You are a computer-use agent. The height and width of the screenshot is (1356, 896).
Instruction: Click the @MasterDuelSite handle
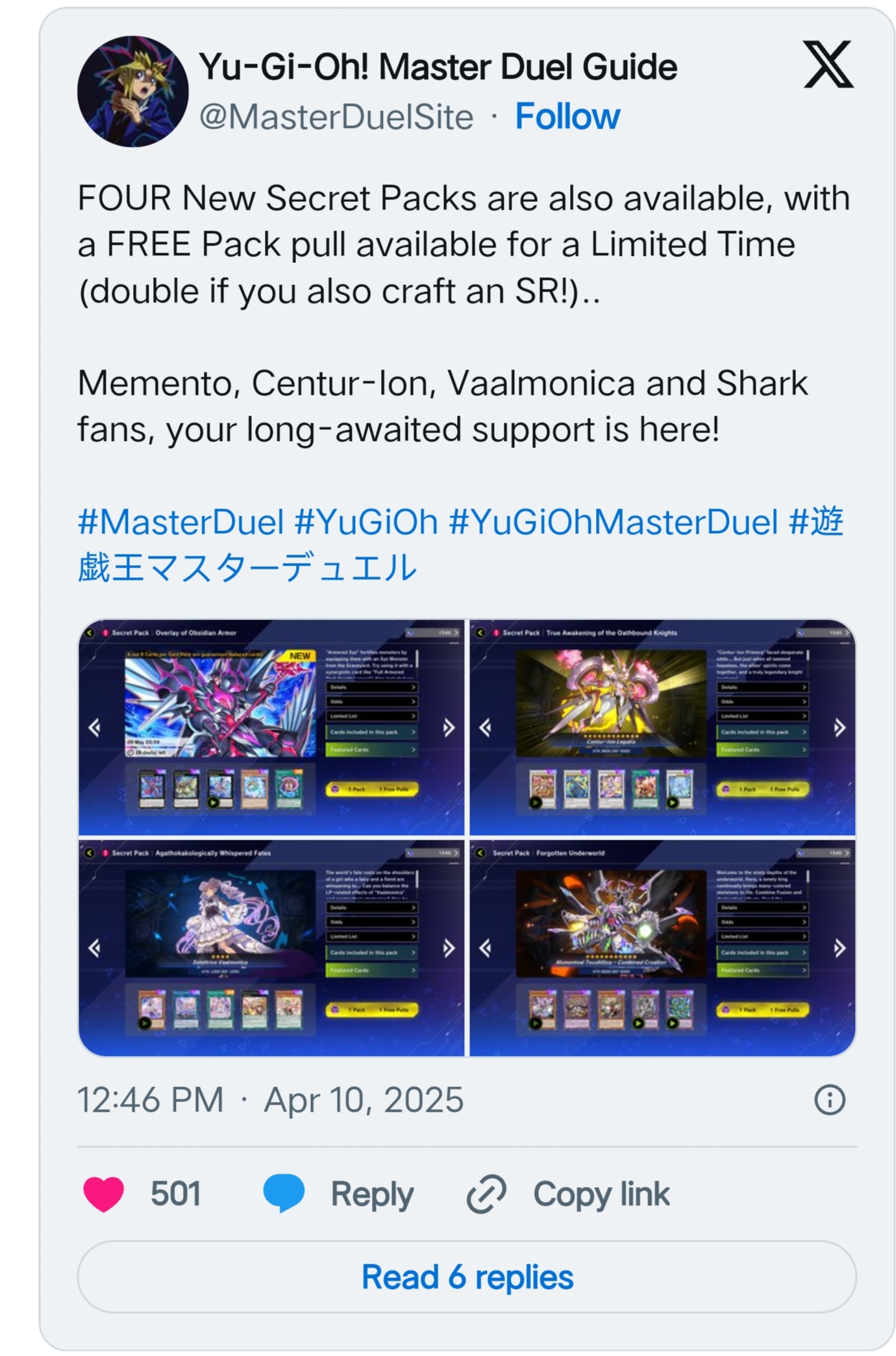[x=336, y=118]
